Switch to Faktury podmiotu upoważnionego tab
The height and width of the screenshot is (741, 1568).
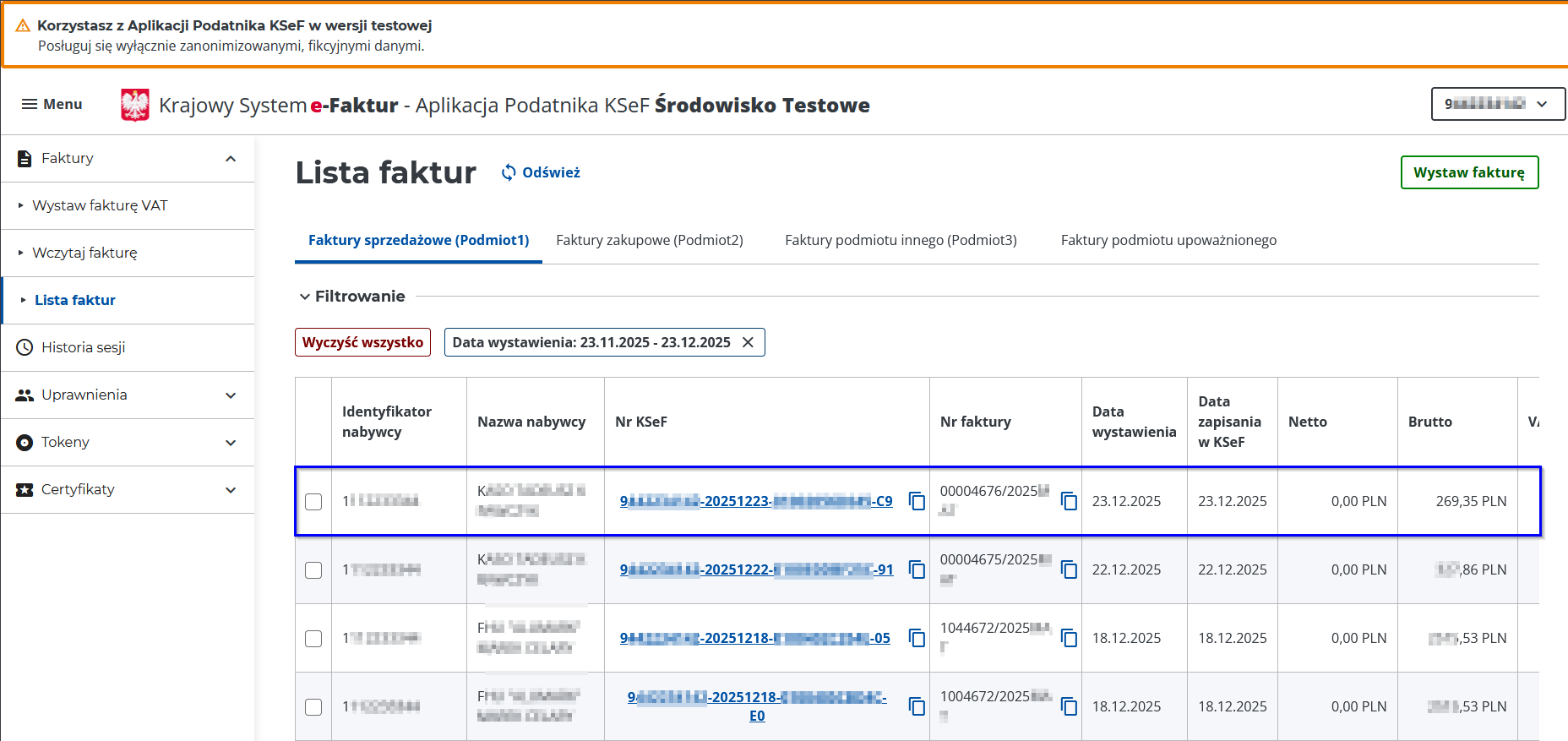[1168, 240]
